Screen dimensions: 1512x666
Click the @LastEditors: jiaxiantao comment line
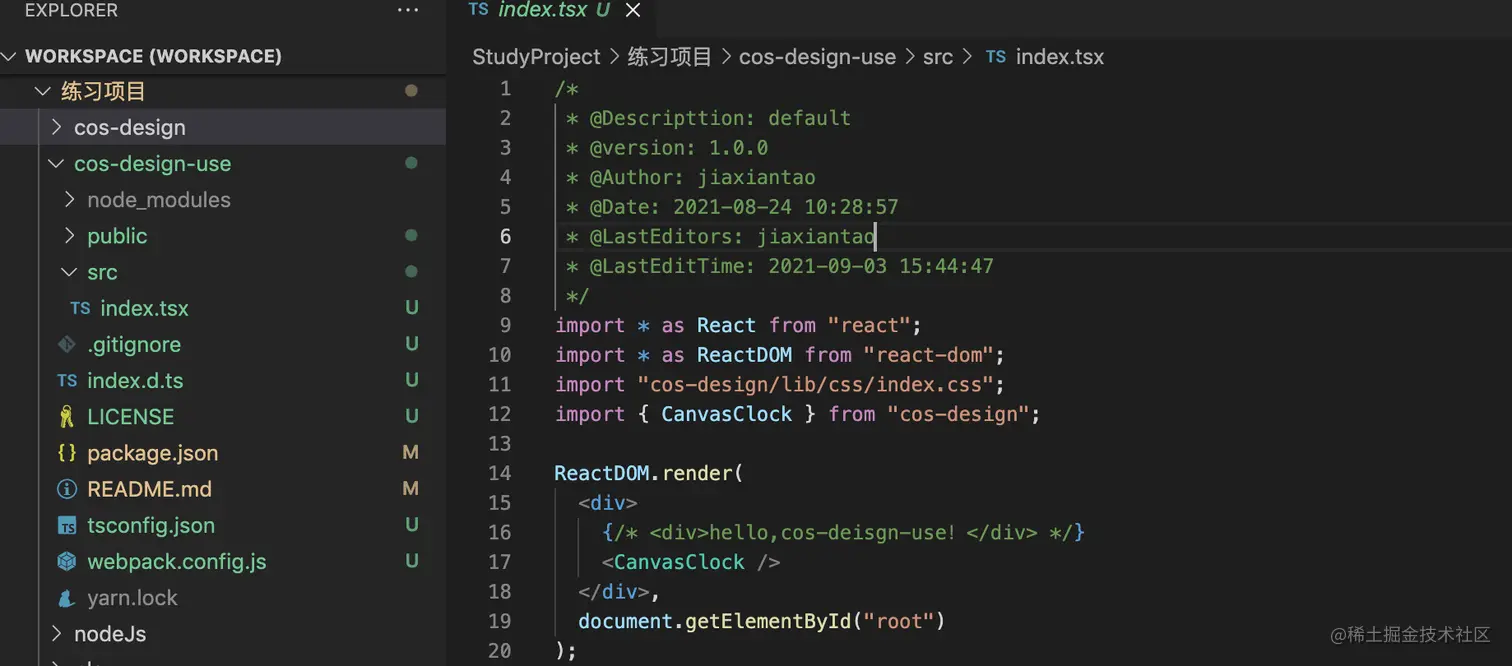click(721, 236)
